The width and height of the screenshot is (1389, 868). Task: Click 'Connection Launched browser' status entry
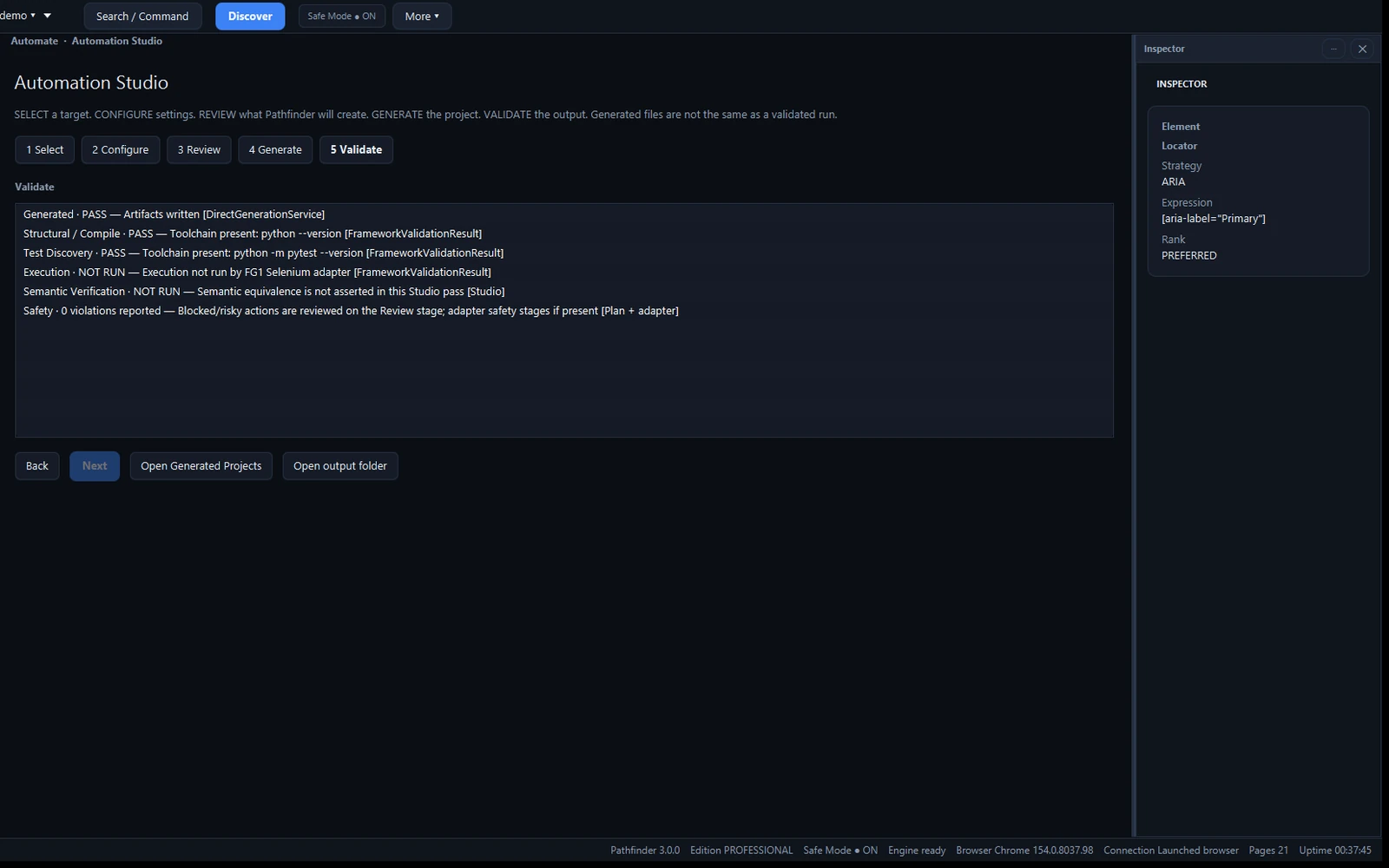click(1171, 851)
